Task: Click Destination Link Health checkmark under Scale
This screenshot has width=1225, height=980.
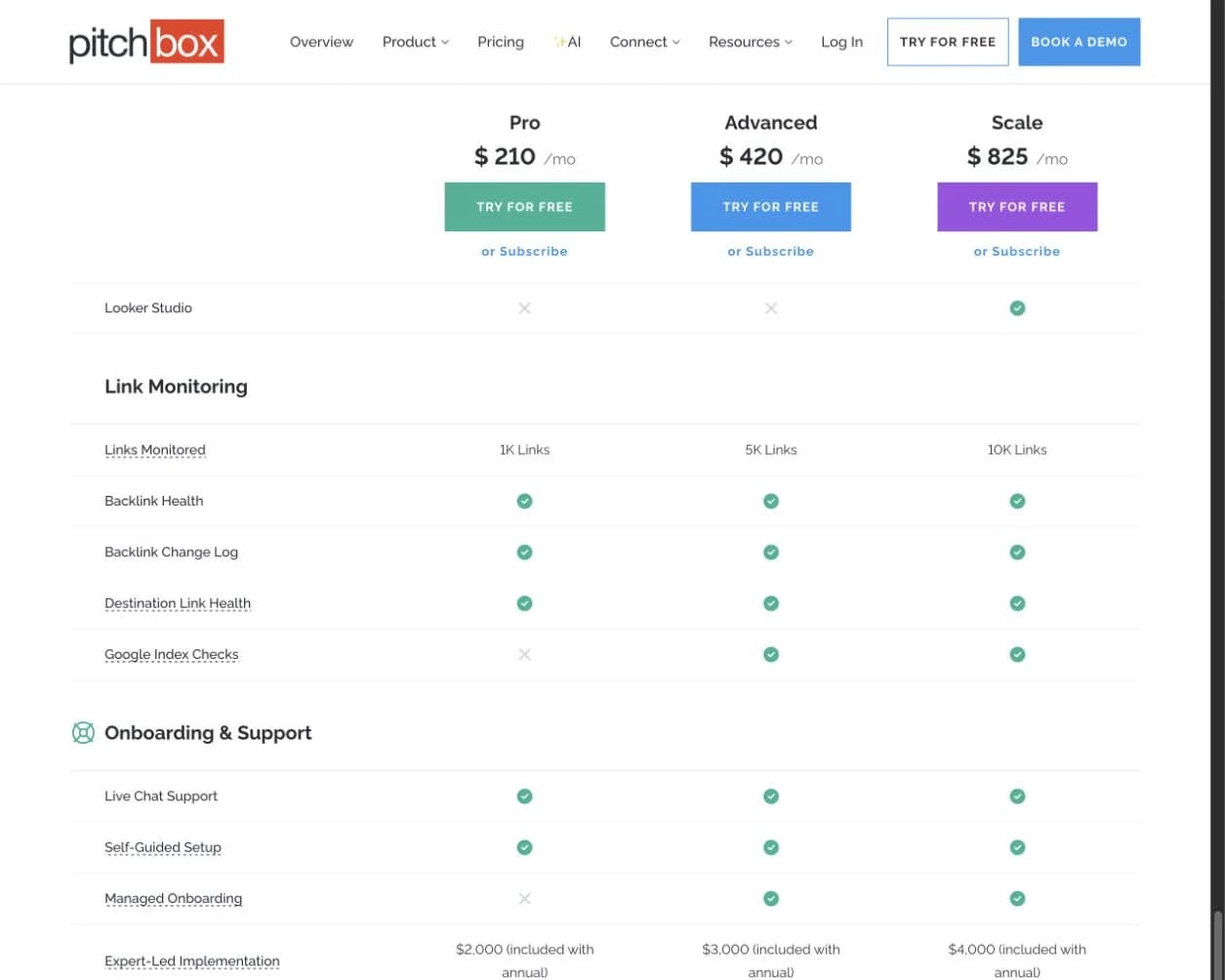Action: point(1017,603)
